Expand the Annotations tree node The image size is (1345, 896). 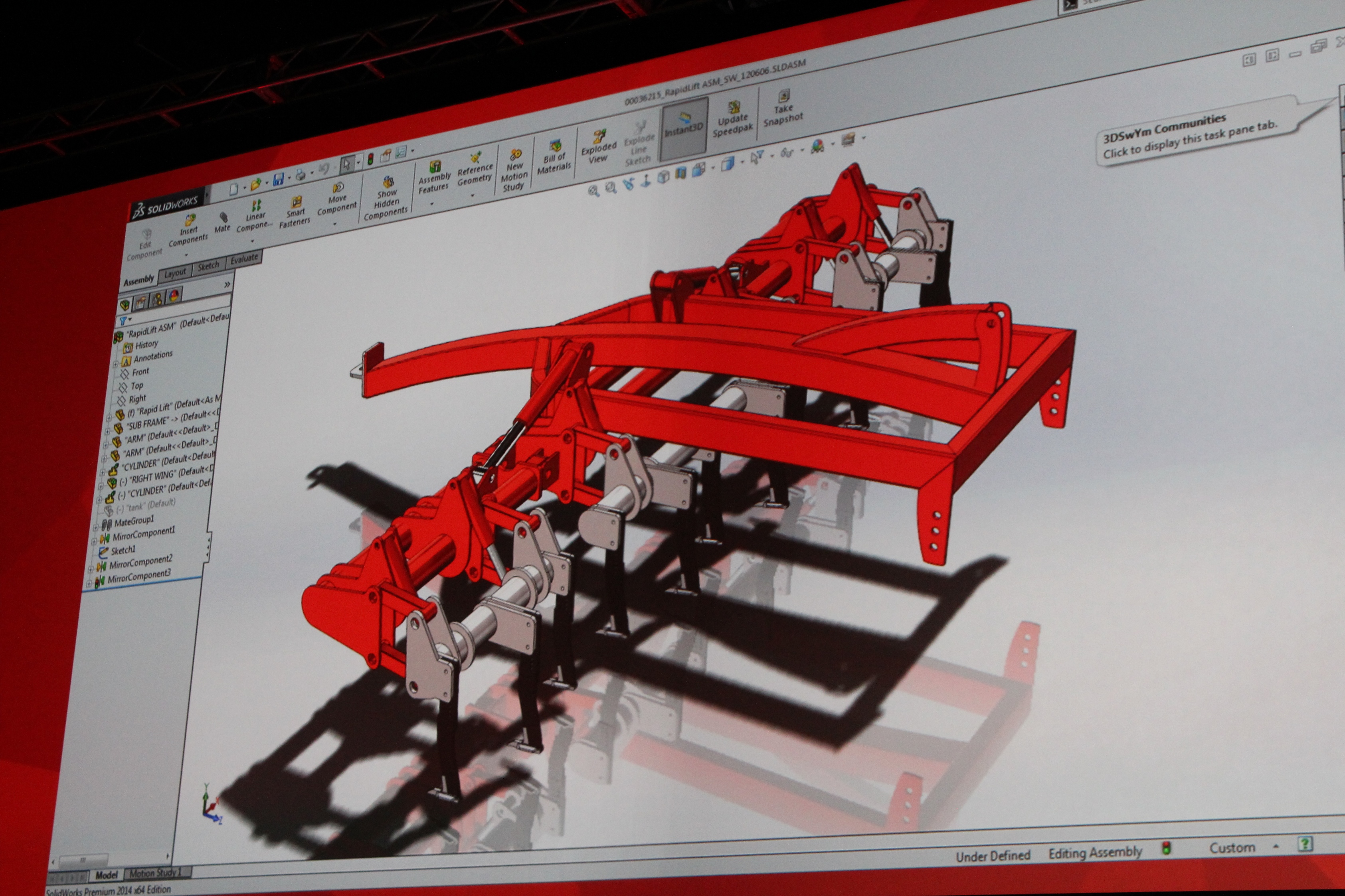pos(116,363)
